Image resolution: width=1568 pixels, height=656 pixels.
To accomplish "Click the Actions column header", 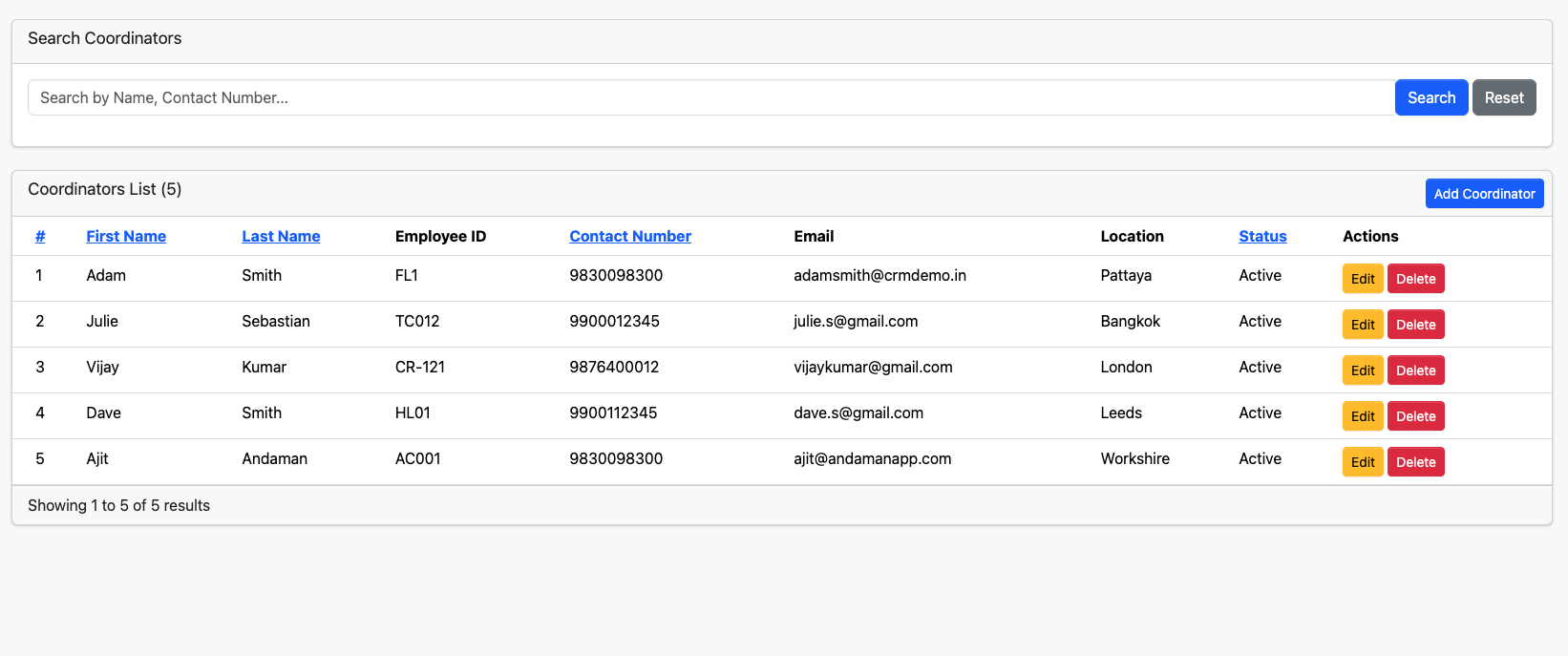I will point(1370,236).
